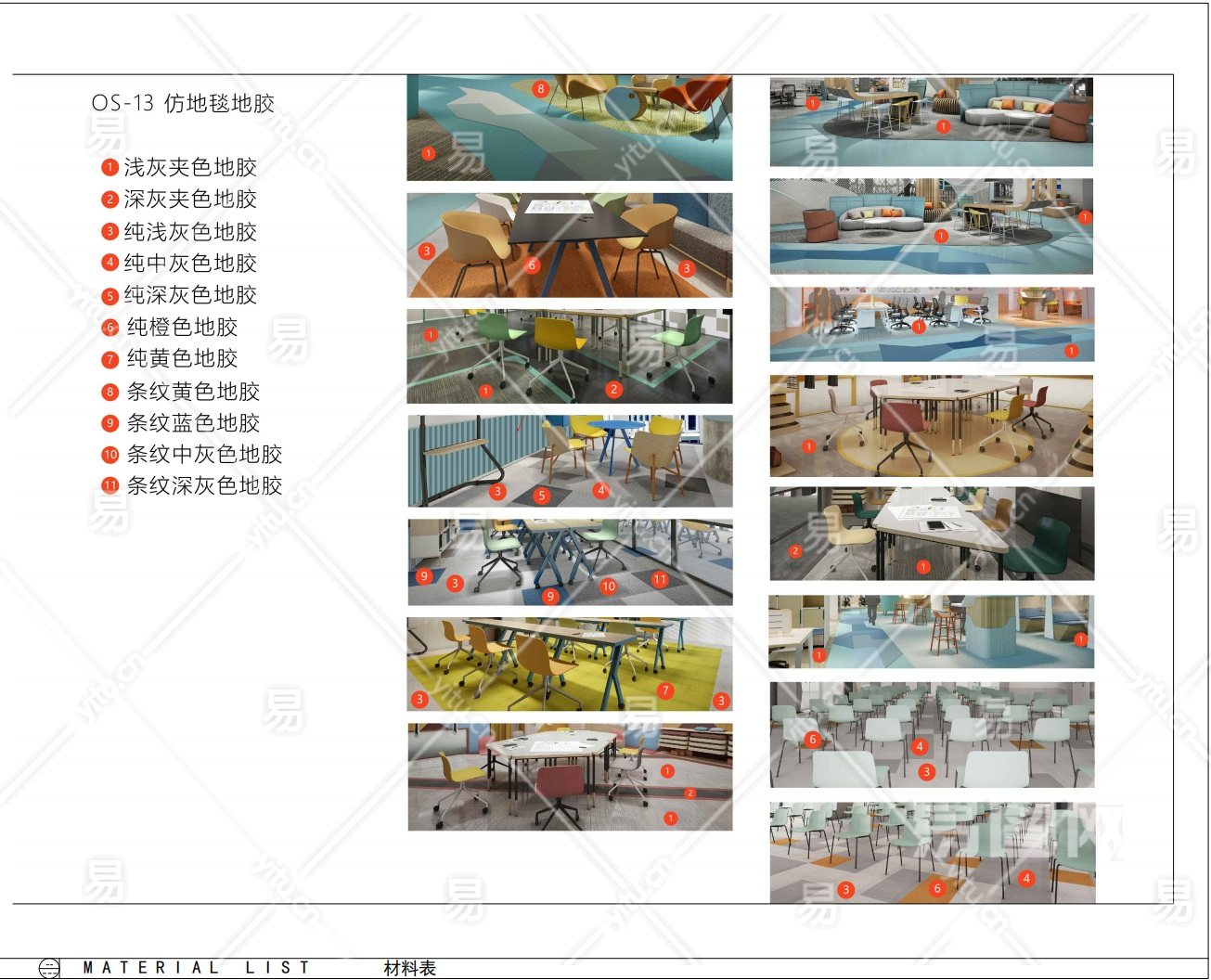Open photo with round blue table

tap(570, 461)
